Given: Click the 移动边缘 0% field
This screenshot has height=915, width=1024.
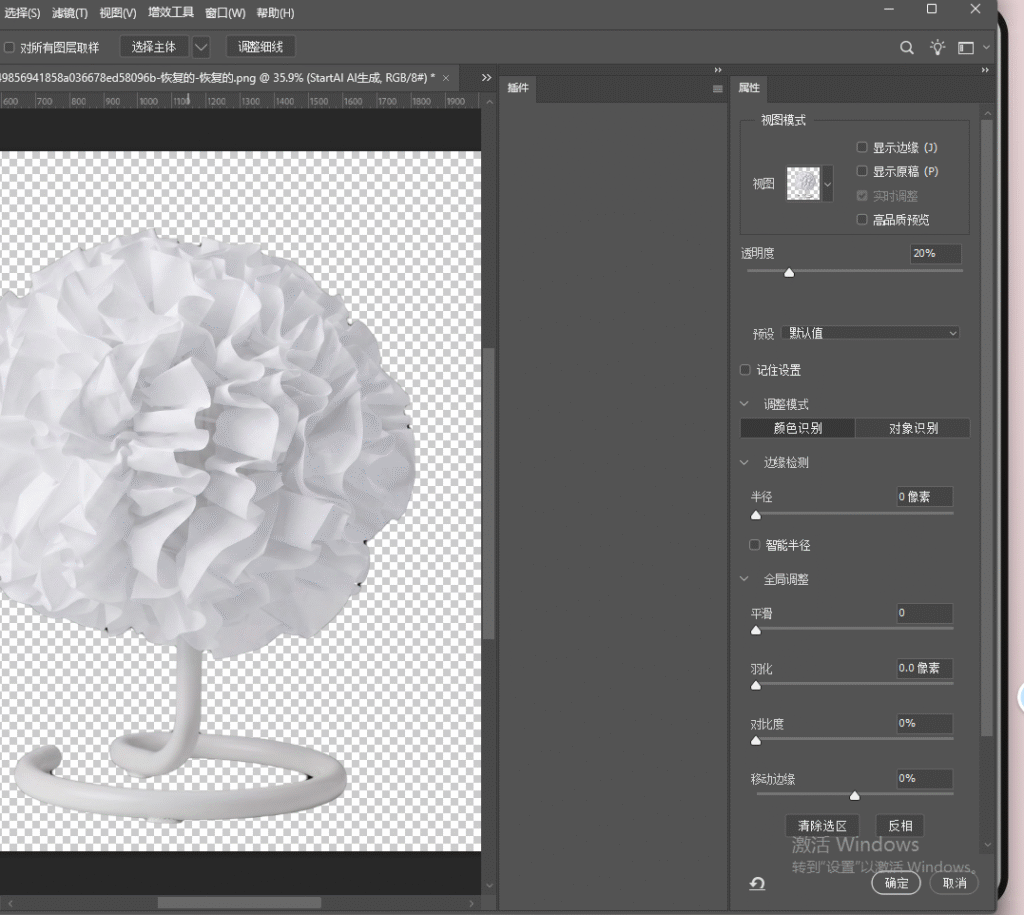Looking at the screenshot, I should pyautogui.click(x=924, y=779).
